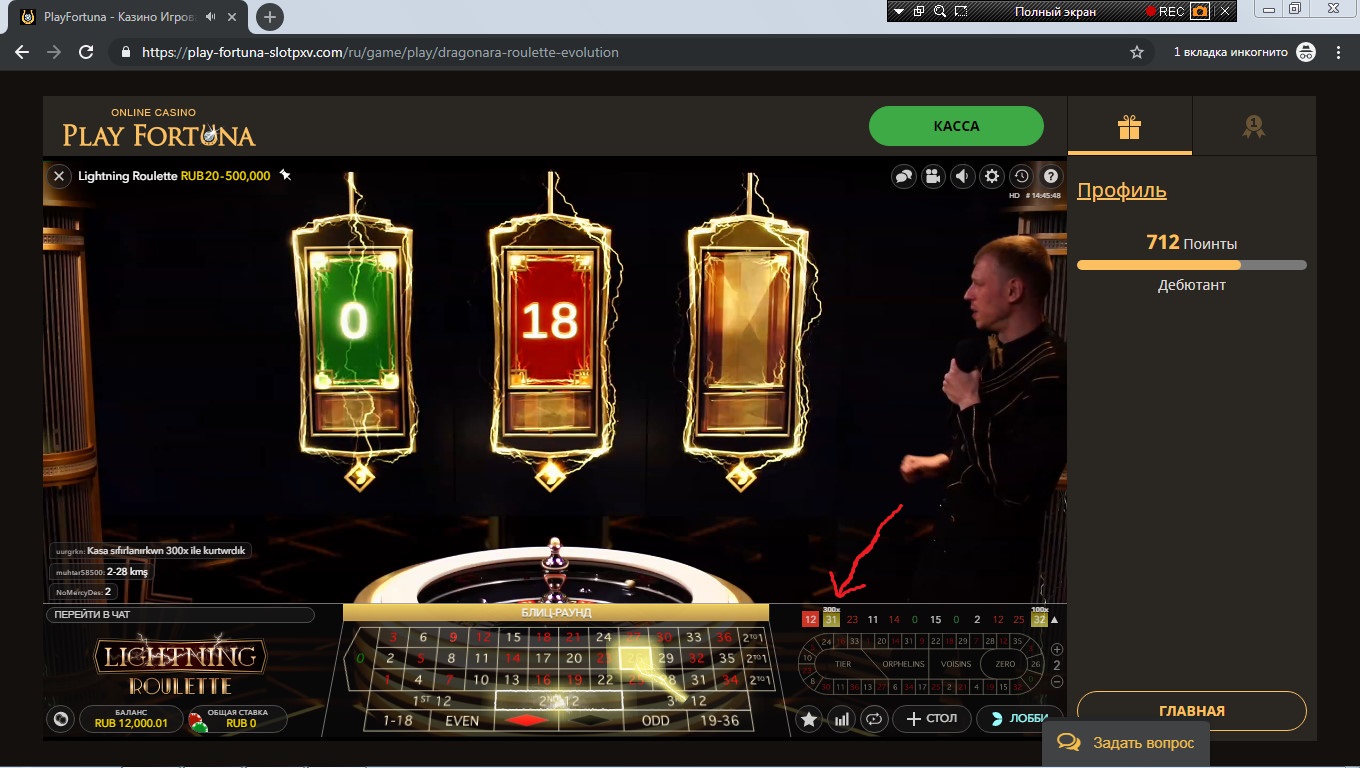This screenshot has width=1360, height=768.
Task: Open roulette statistics bar chart icon
Action: pyautogui.click(x=842, y=718)
